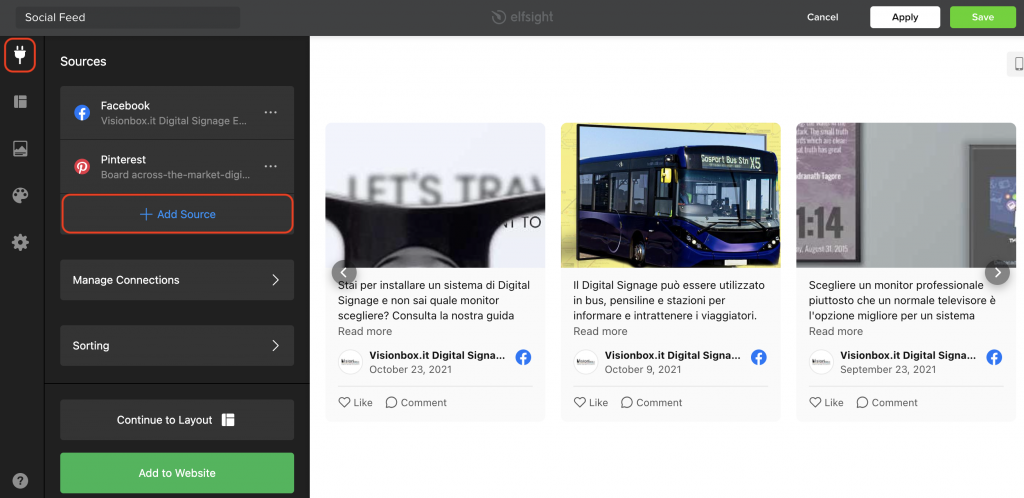Click Facebook badge on October 9 post

click(758, 357)
